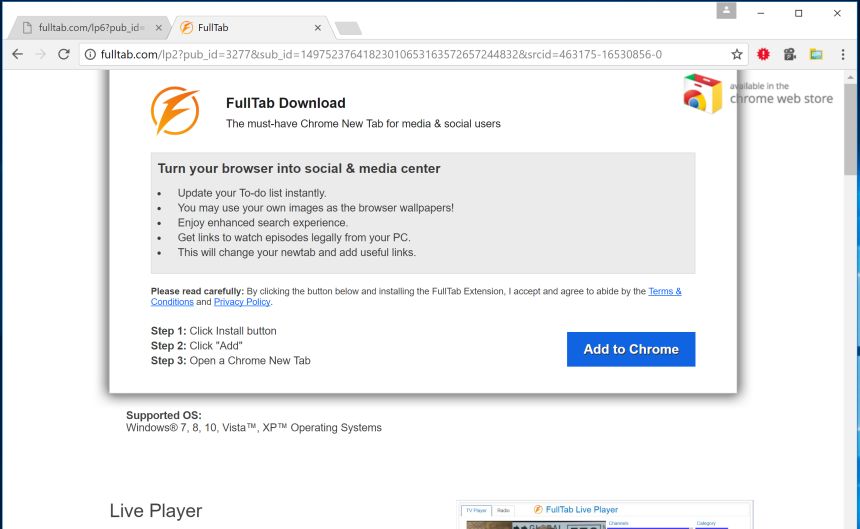The width and height of the screenshot is (860, 529).
Task: Open Chrome's three-dot menu
Action: coord(842,54)
